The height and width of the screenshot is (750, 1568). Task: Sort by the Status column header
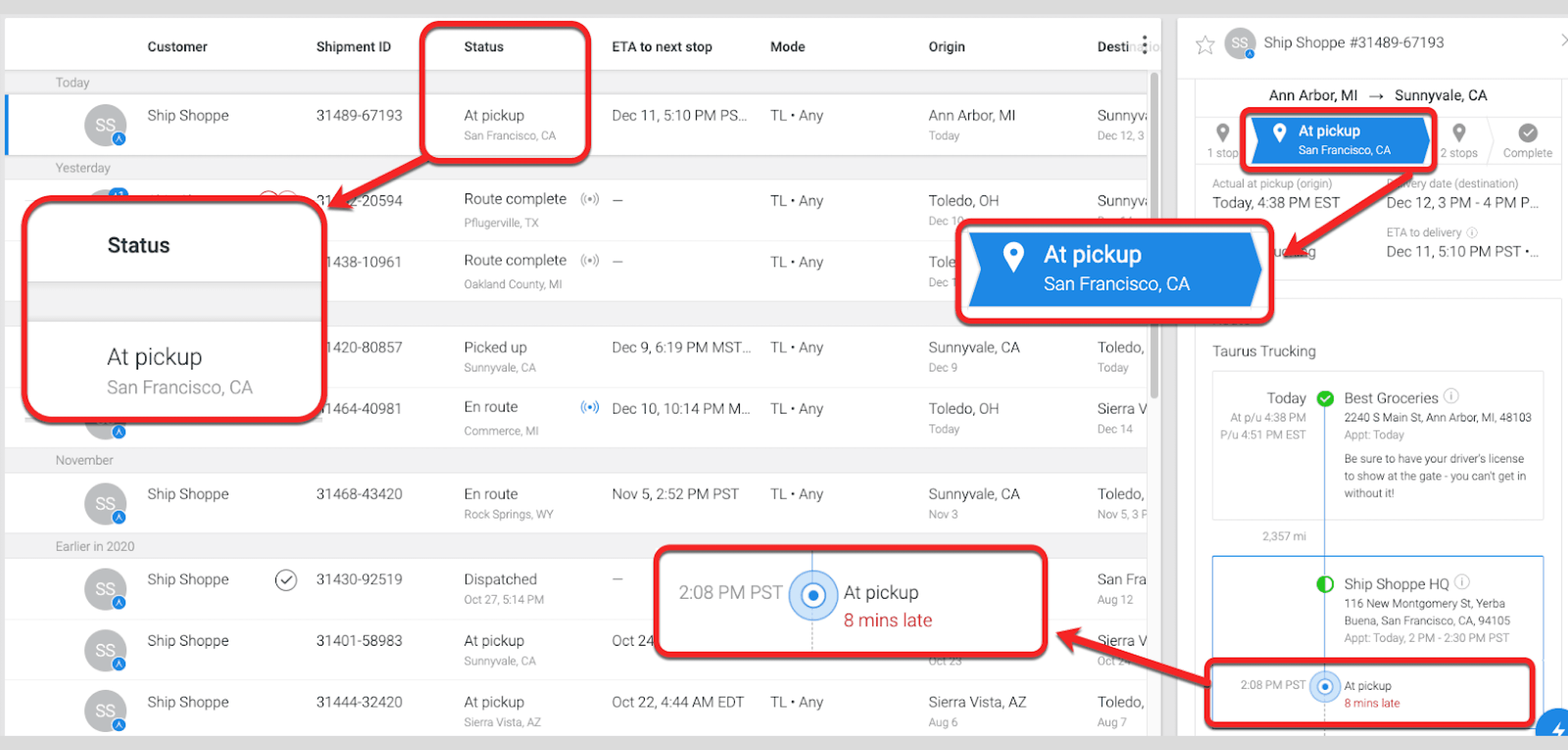[483, 47]
